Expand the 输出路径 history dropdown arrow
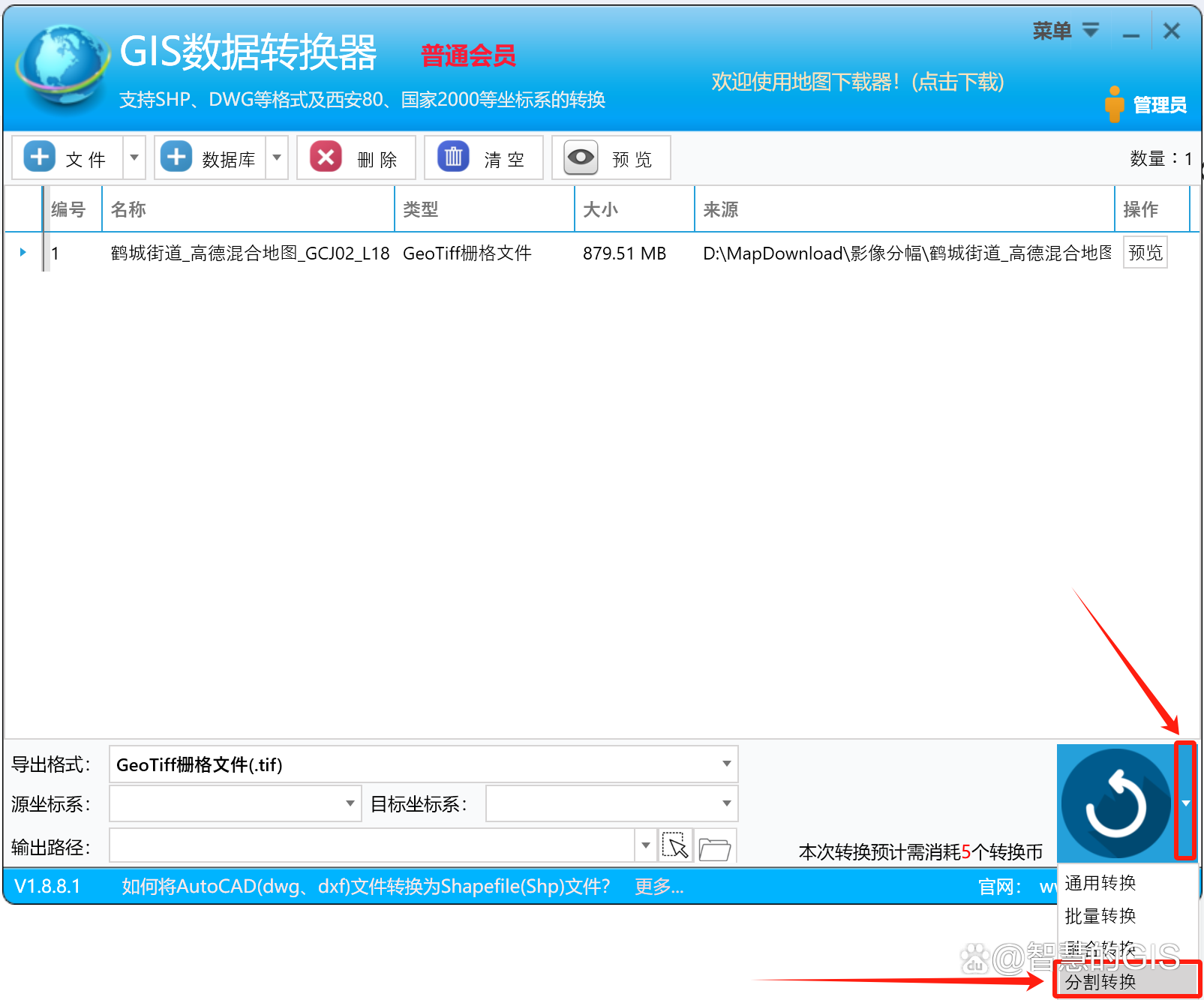Image resolution: width=1204 pixels, height=1000 pixels. [646, 846]
